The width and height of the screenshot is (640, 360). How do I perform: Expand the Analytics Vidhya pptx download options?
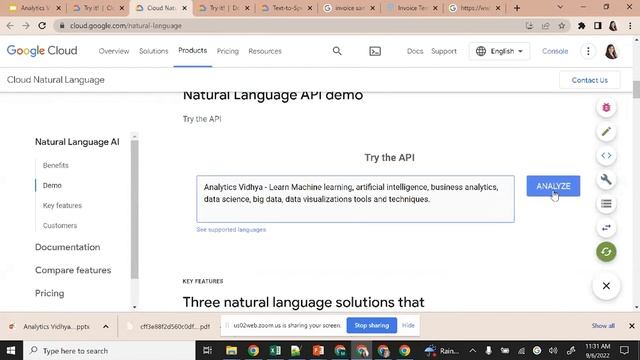pyautogui.click(x=106, y=326)
